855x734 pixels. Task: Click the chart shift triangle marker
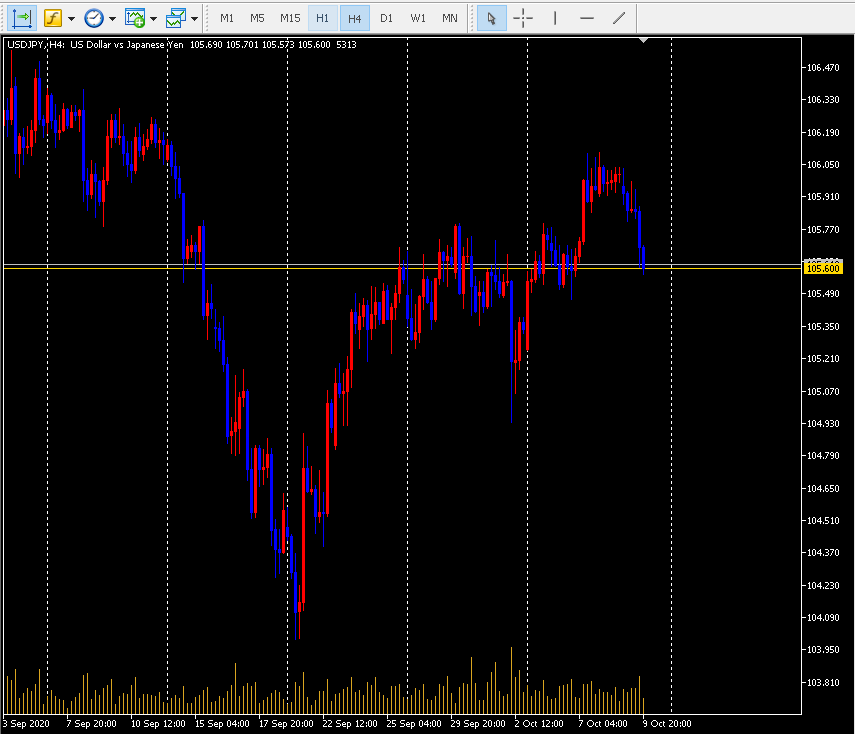(x=645, y=40)
